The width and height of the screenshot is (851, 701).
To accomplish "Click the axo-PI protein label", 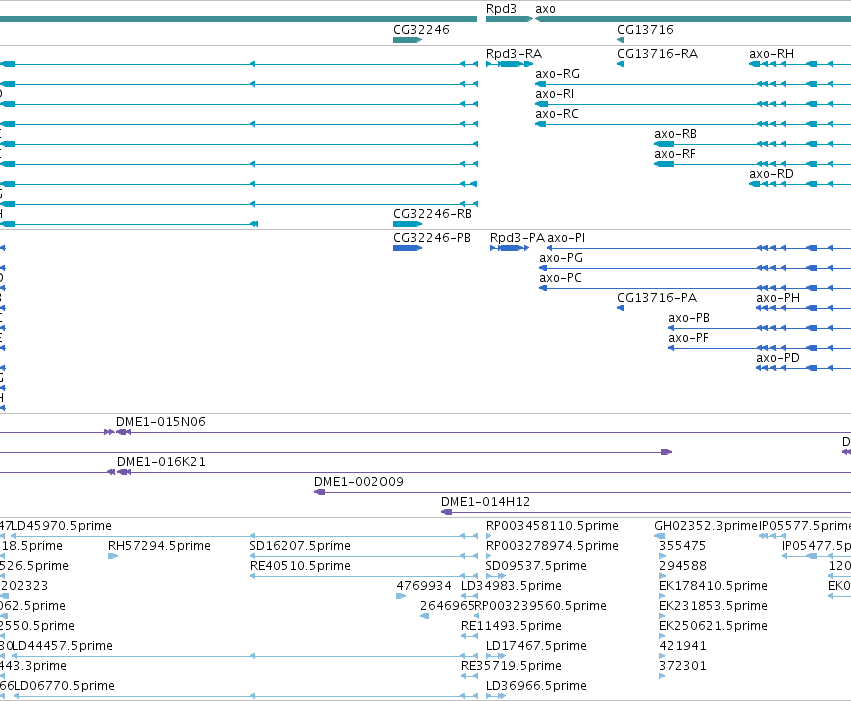I will [566, 238].
